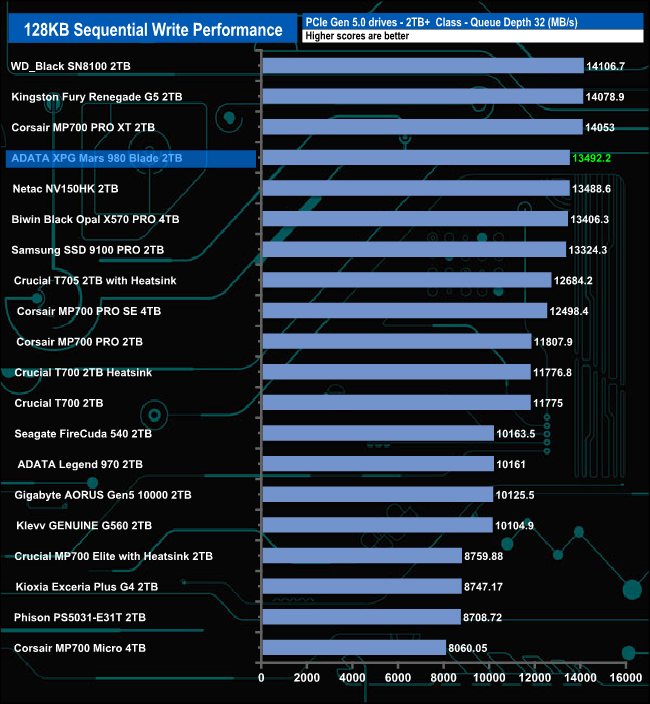Screen dimensions: 650x704
Task: Click the value 10161
Action: click(511, 464)
